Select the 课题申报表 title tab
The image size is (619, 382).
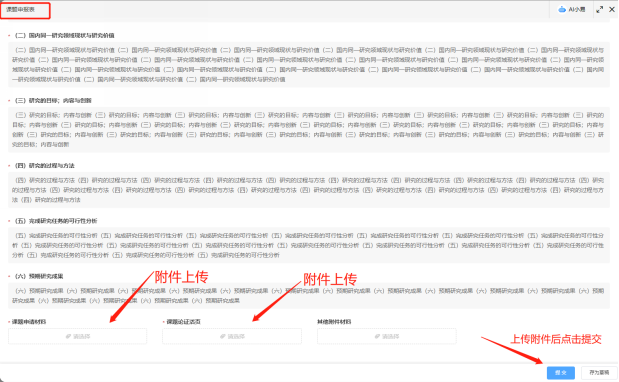coord(21,9)
